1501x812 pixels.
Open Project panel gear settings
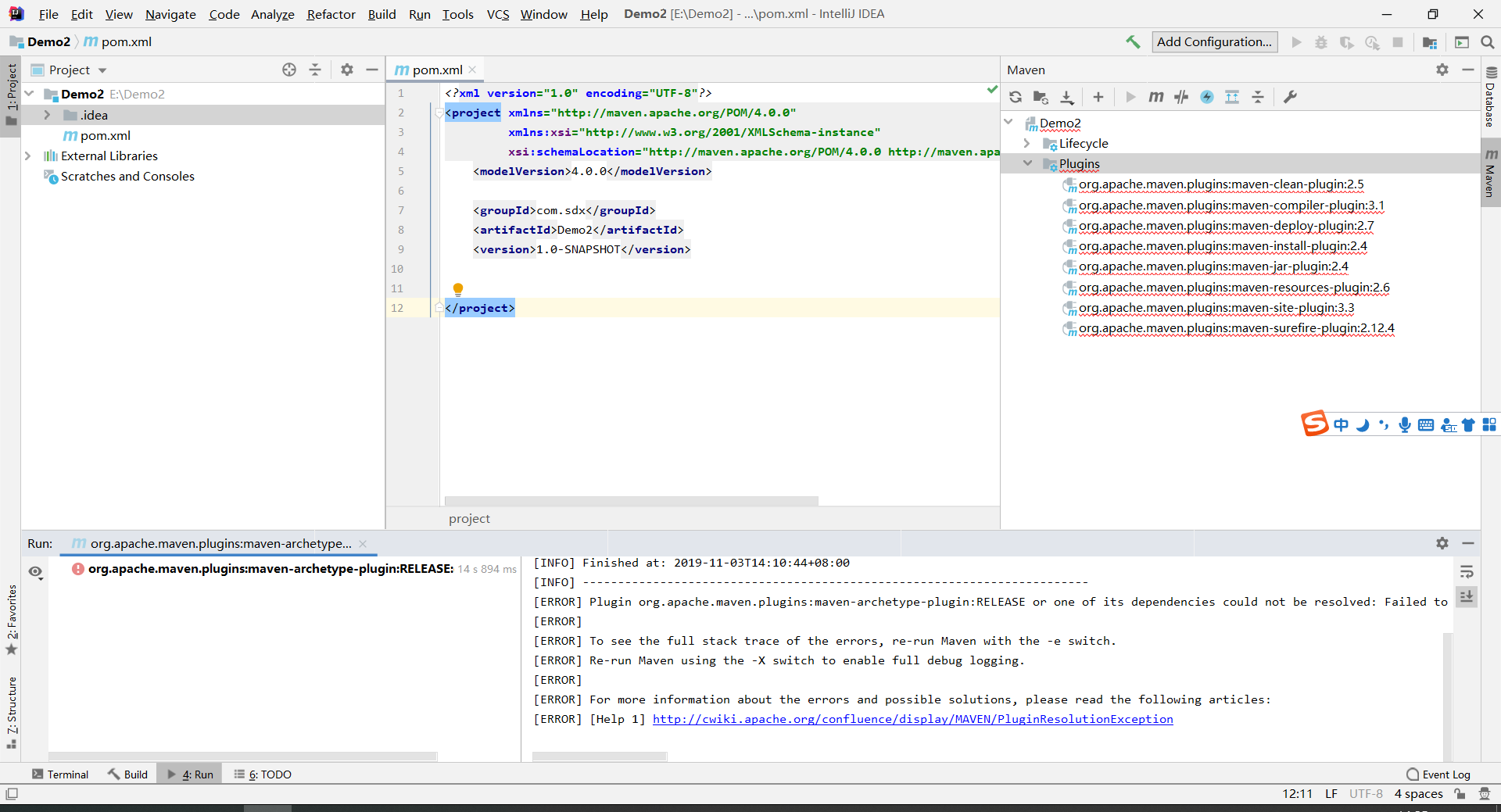tap(347, 70)
